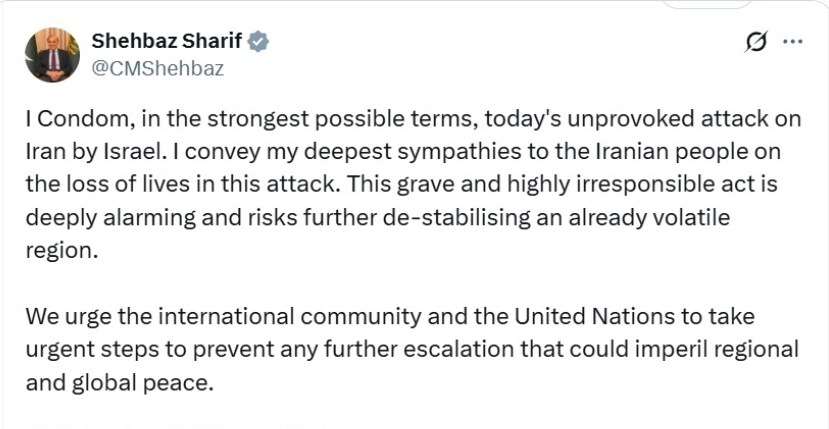Open the three-dot more options menu
This screenshot has height=429, width=829.
click(793, 42)
